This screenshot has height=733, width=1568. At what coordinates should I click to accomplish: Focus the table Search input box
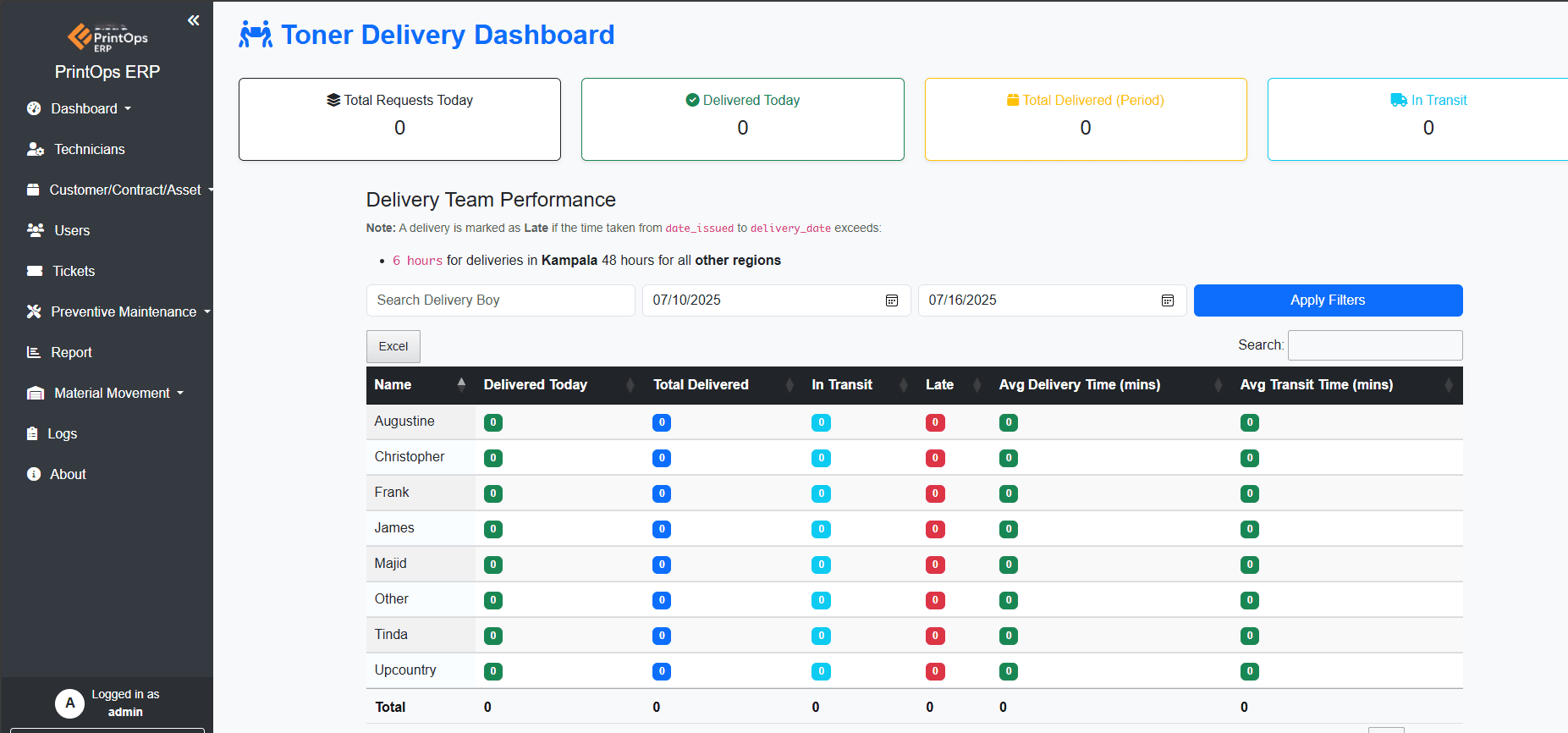[x=1375, y=345]
